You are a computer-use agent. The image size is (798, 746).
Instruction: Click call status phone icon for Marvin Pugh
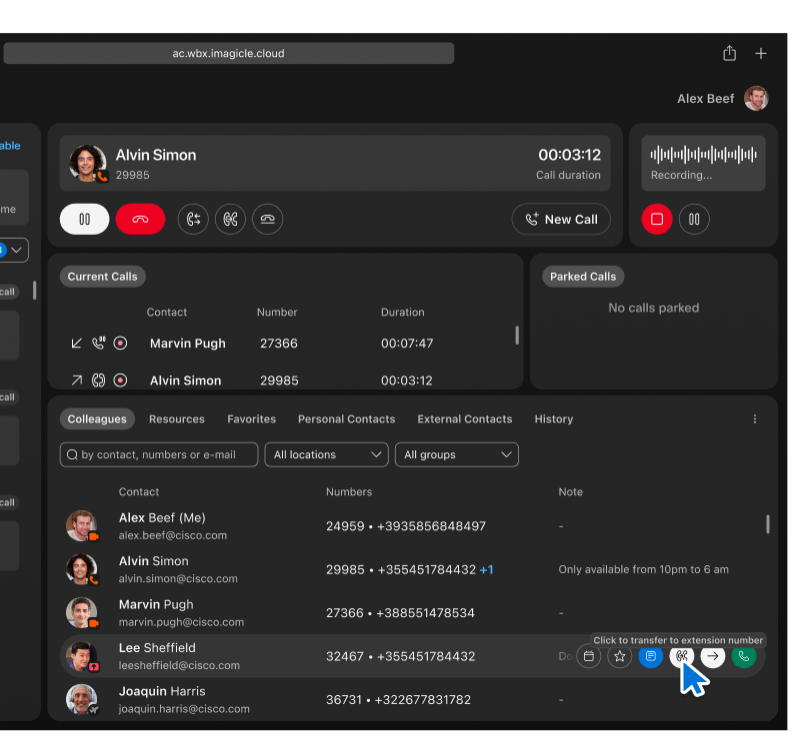pyautogui.click(x=99, y=343)
